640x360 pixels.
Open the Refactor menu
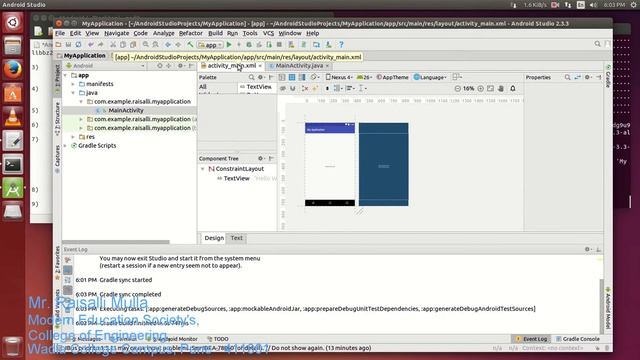click(x=191, y=33)
